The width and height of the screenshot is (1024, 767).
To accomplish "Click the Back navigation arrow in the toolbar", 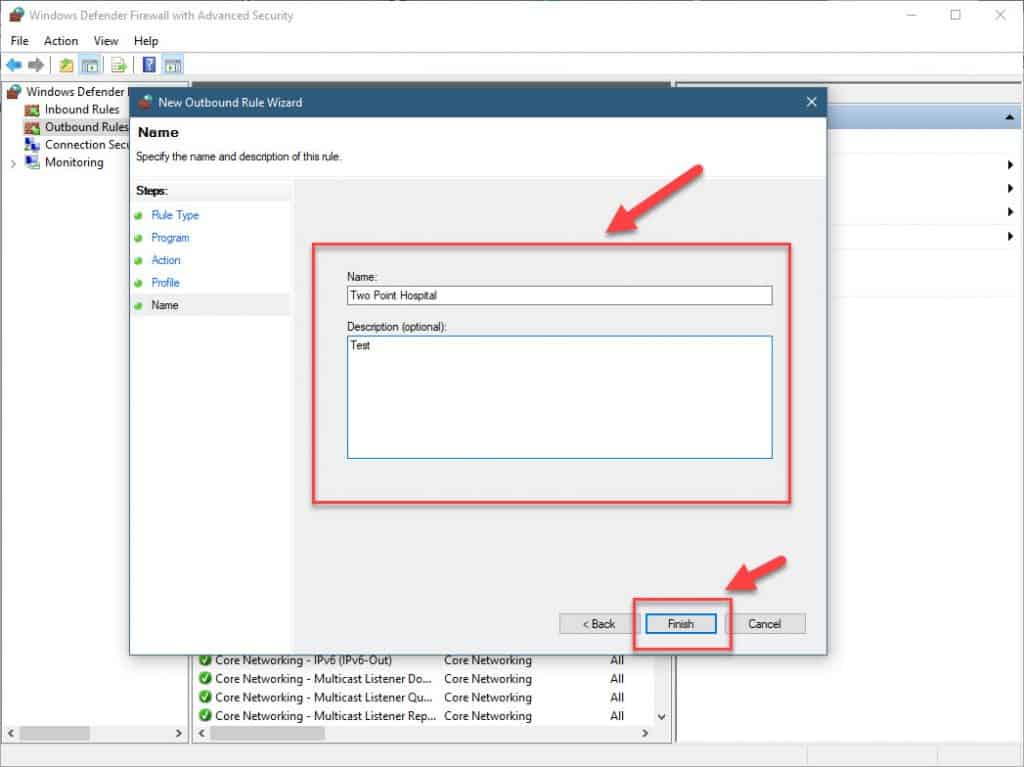I will pyautogui.click(x=14, y=65).
